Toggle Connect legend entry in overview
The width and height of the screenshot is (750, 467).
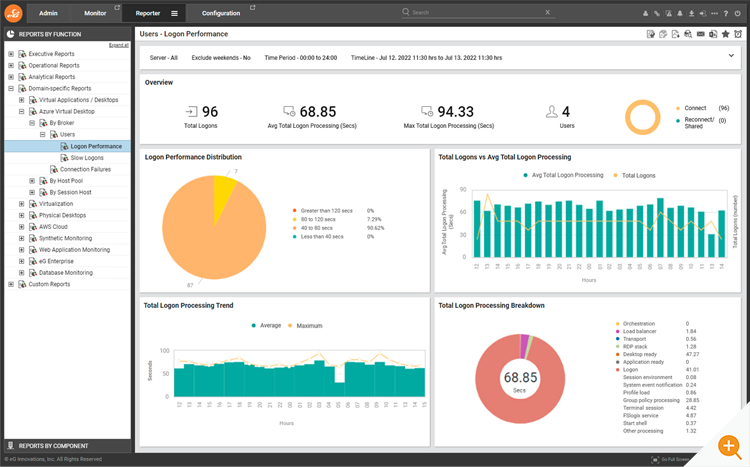click(691, 108)
